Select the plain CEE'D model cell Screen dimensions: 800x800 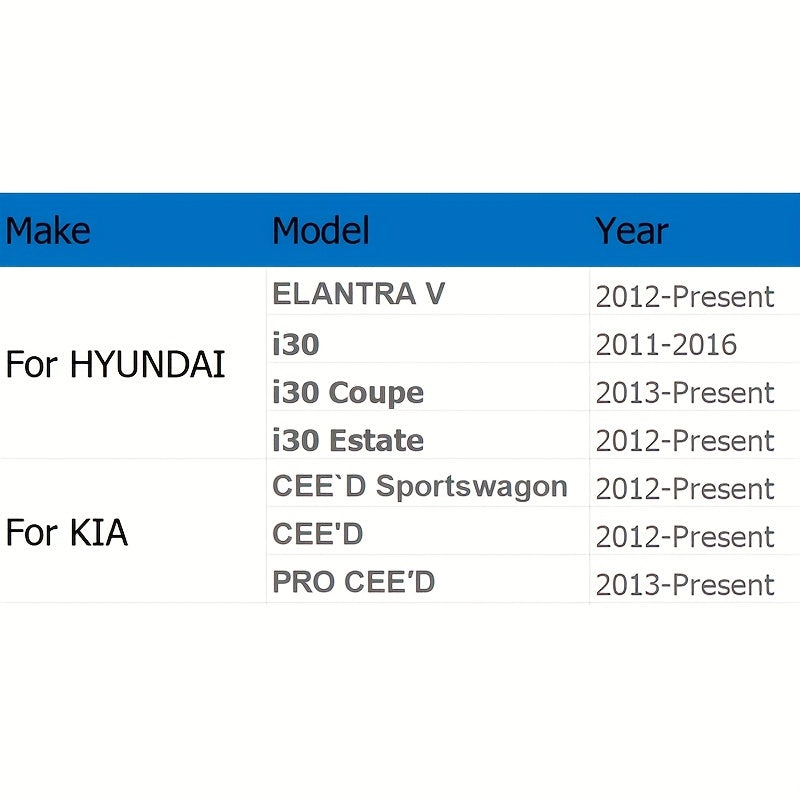pos(318,534)
